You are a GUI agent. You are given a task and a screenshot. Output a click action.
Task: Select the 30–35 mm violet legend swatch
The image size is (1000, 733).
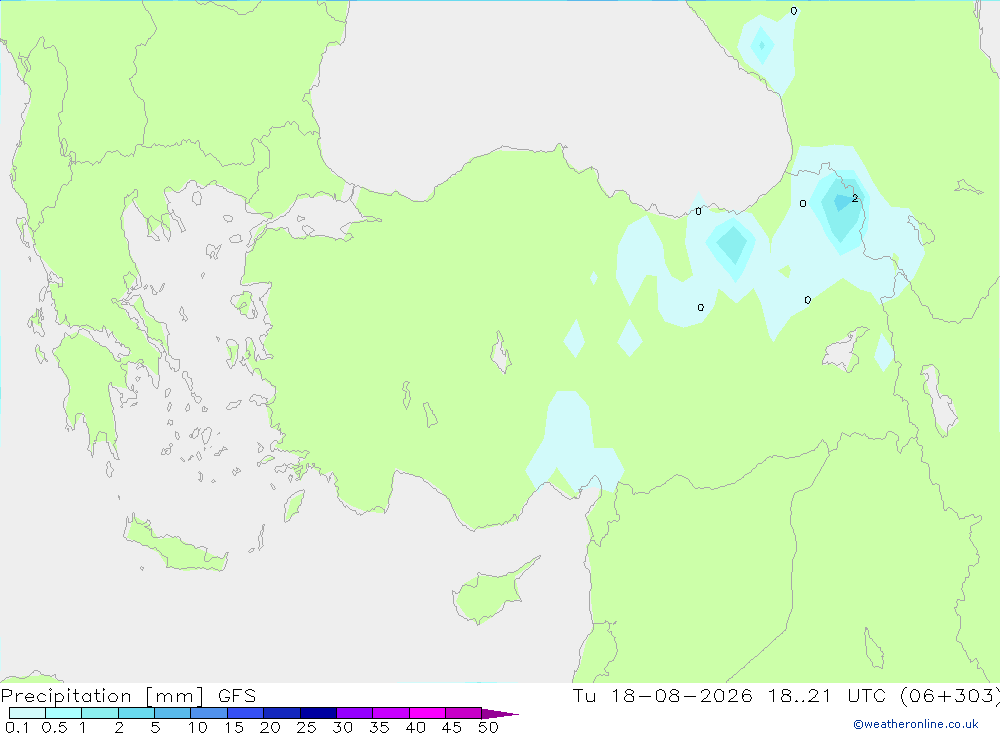(355, 713)
